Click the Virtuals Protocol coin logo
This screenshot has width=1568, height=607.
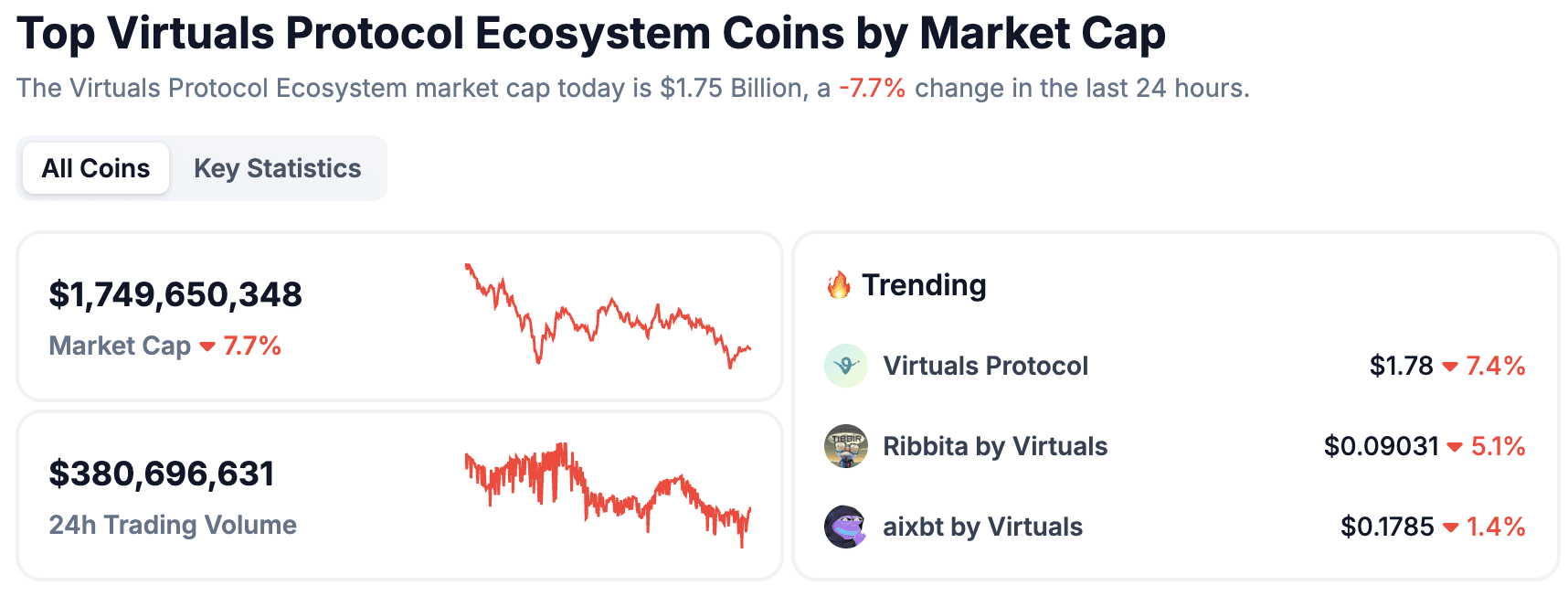coord(846,366)
